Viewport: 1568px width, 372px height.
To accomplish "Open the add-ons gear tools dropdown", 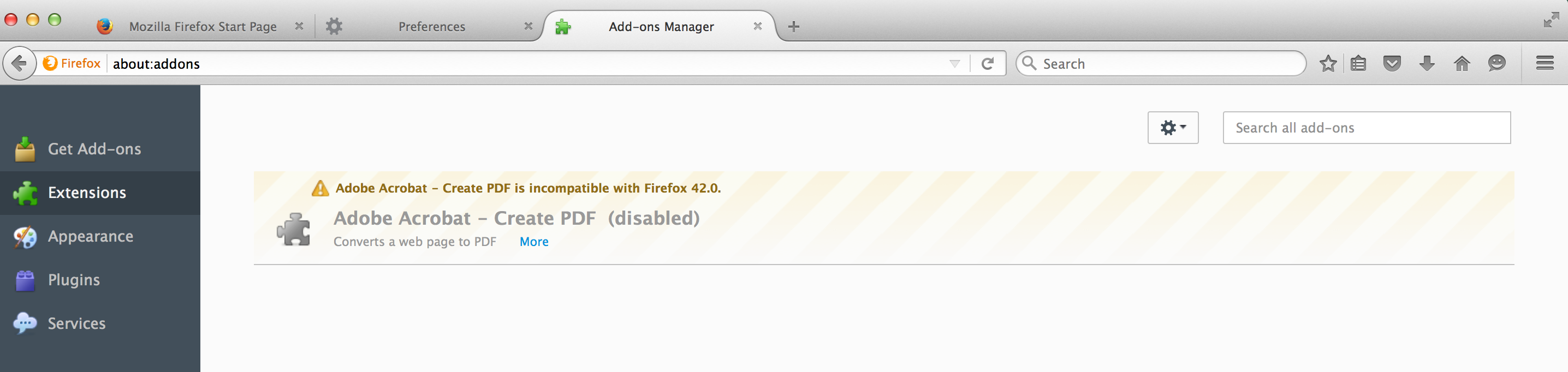I will pos(1172,128).
